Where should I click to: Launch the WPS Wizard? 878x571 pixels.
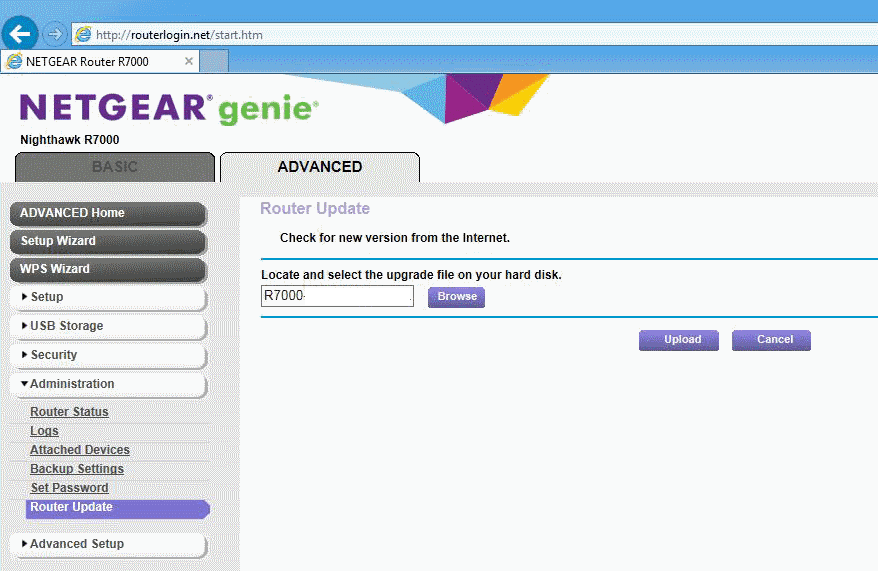pyautogui.click(x=108, y=269)
